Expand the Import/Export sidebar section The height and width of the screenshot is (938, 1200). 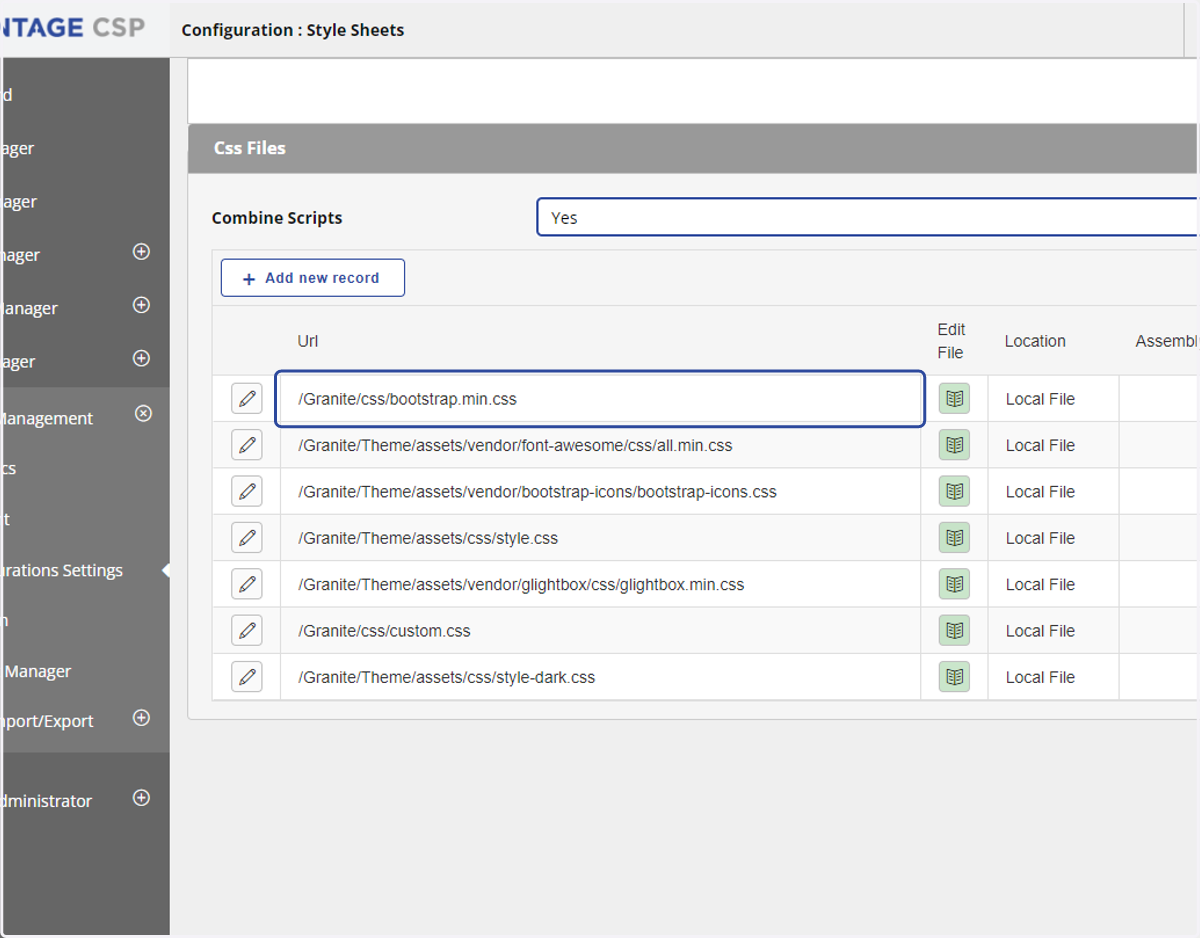coord(141,718)
